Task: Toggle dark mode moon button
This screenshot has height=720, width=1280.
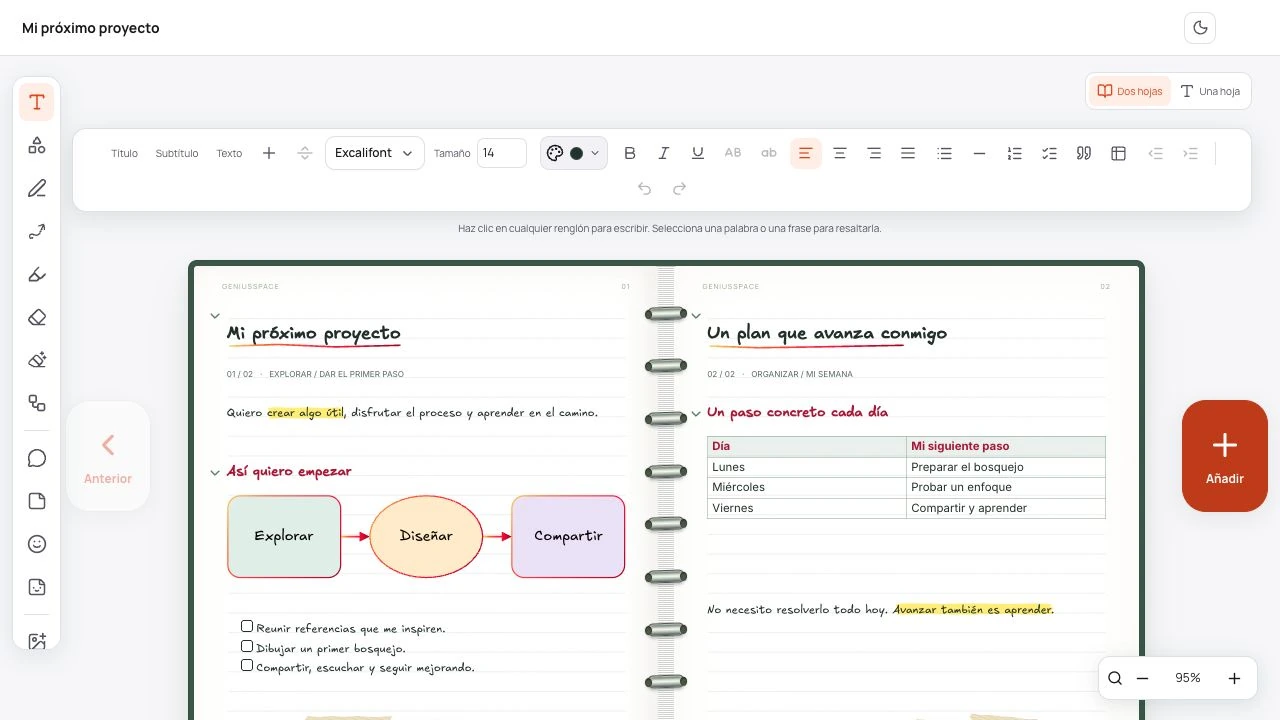Action: tap(1200, 28)
